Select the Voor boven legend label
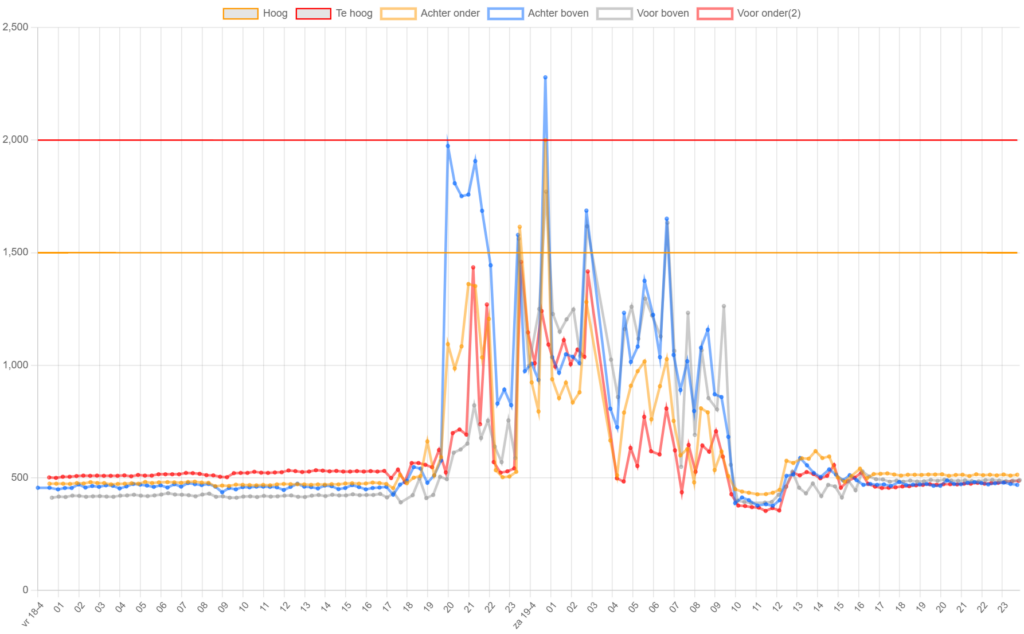1024x634 pixels. [660, 13]
